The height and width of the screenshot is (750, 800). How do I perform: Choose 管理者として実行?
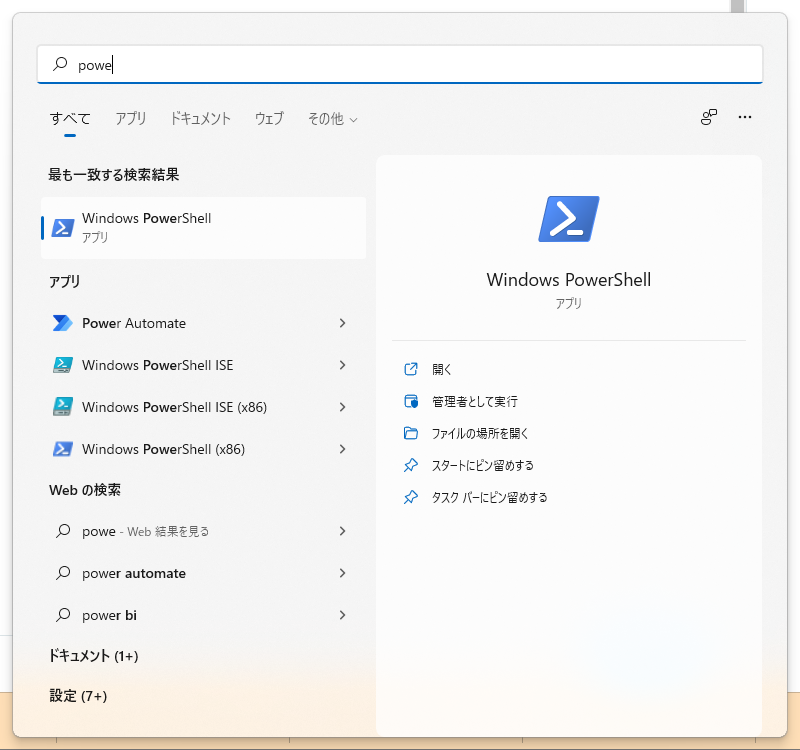tap(474, 402)
